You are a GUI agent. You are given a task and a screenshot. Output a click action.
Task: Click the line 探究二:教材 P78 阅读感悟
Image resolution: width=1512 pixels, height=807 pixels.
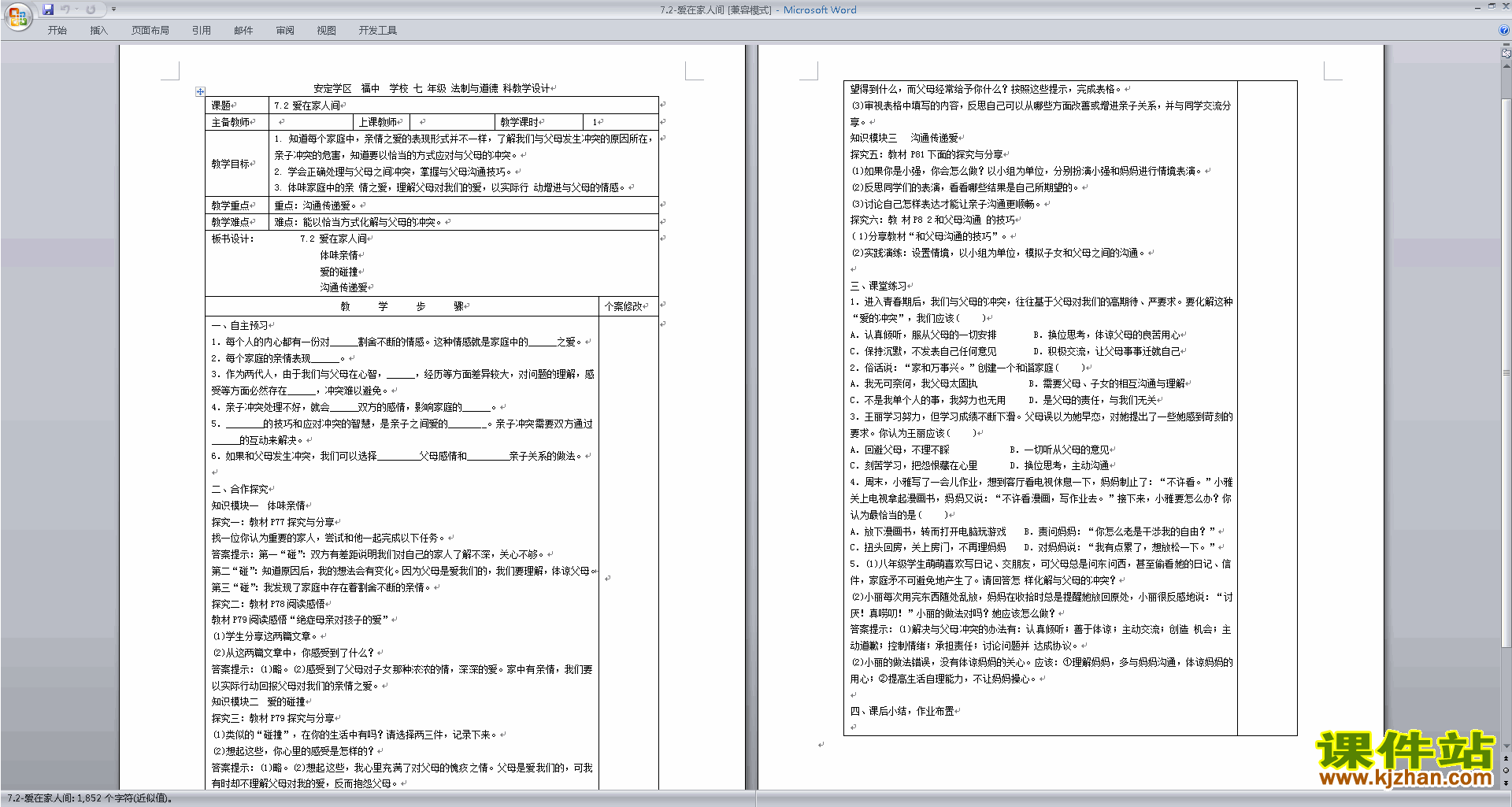(x=270, y=604)
